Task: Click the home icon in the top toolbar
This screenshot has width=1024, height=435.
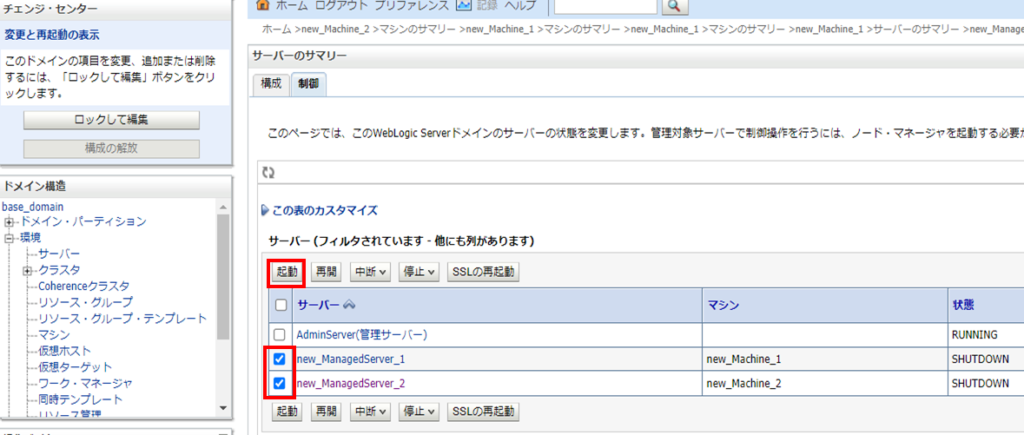Action: coord(264,5)
